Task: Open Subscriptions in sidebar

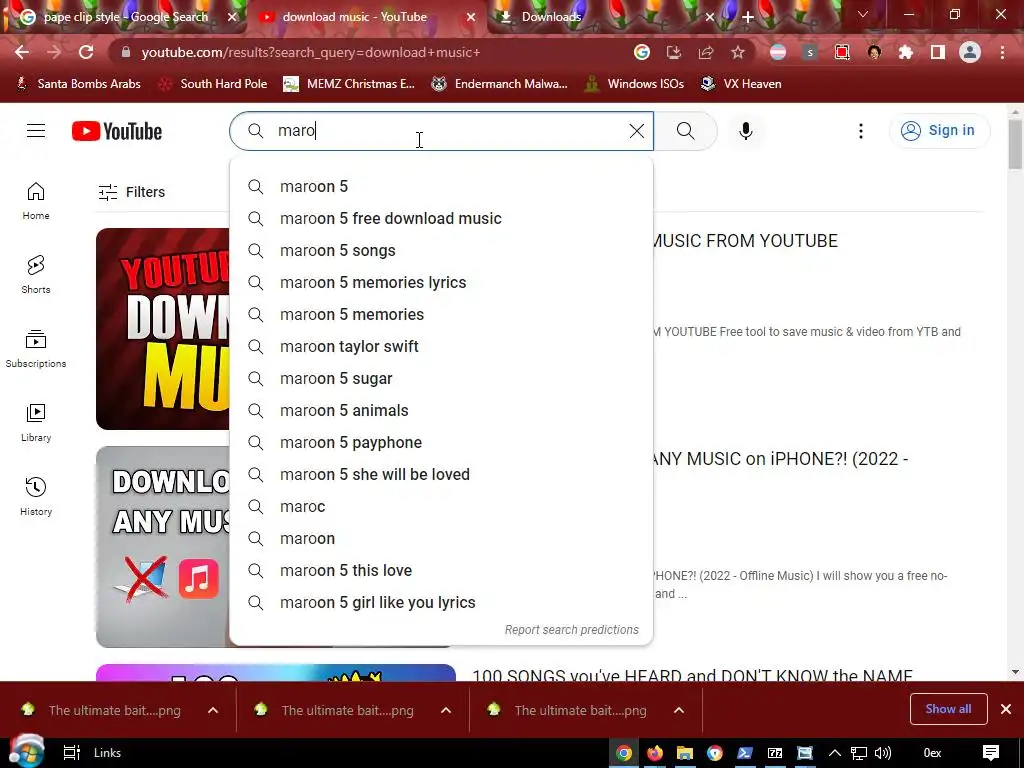Action: 36,349
